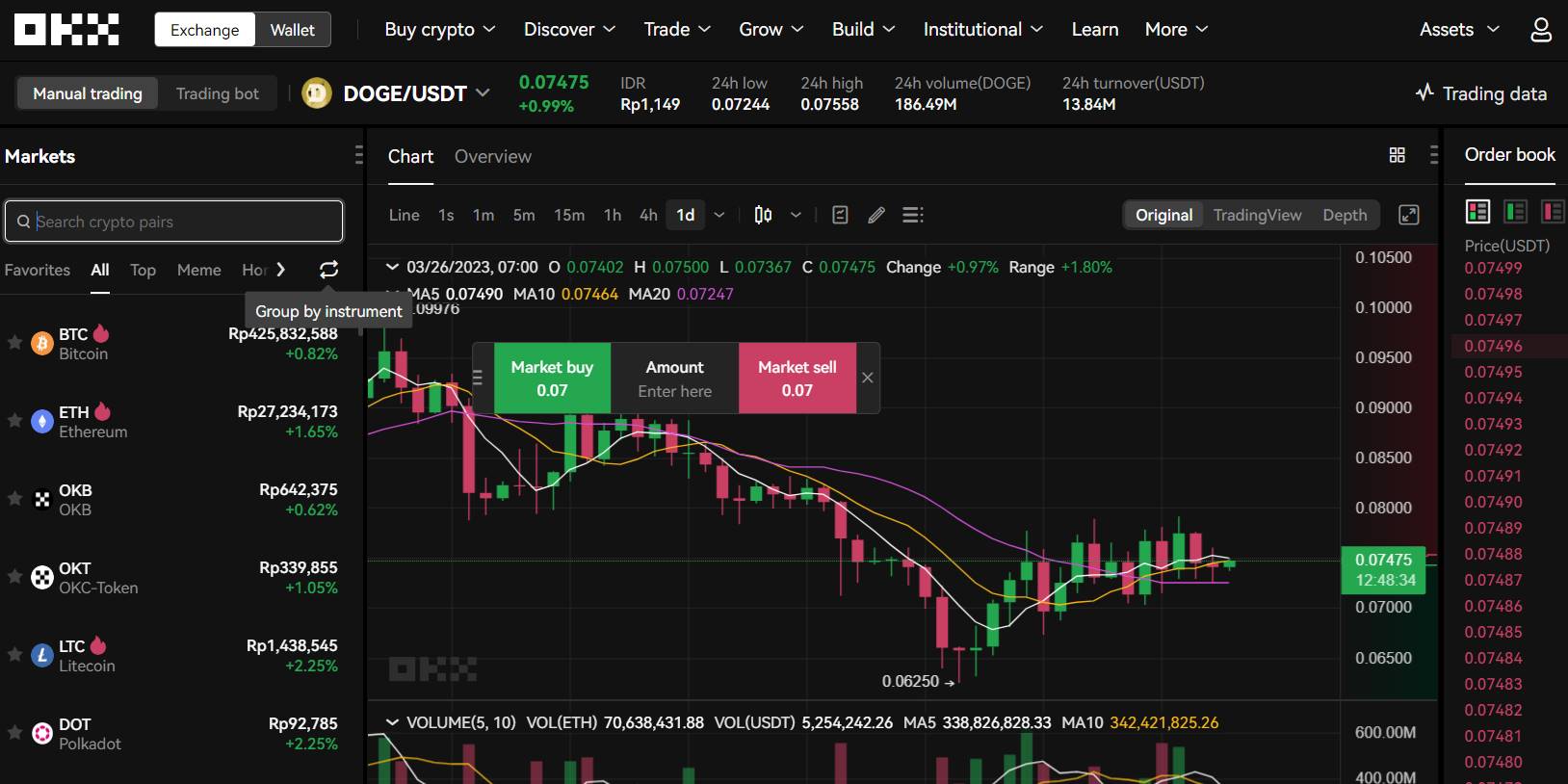The image size is (1568, 784).
Task: Switch to TradingView chart mode
Action: click(x=1257, y=215)
